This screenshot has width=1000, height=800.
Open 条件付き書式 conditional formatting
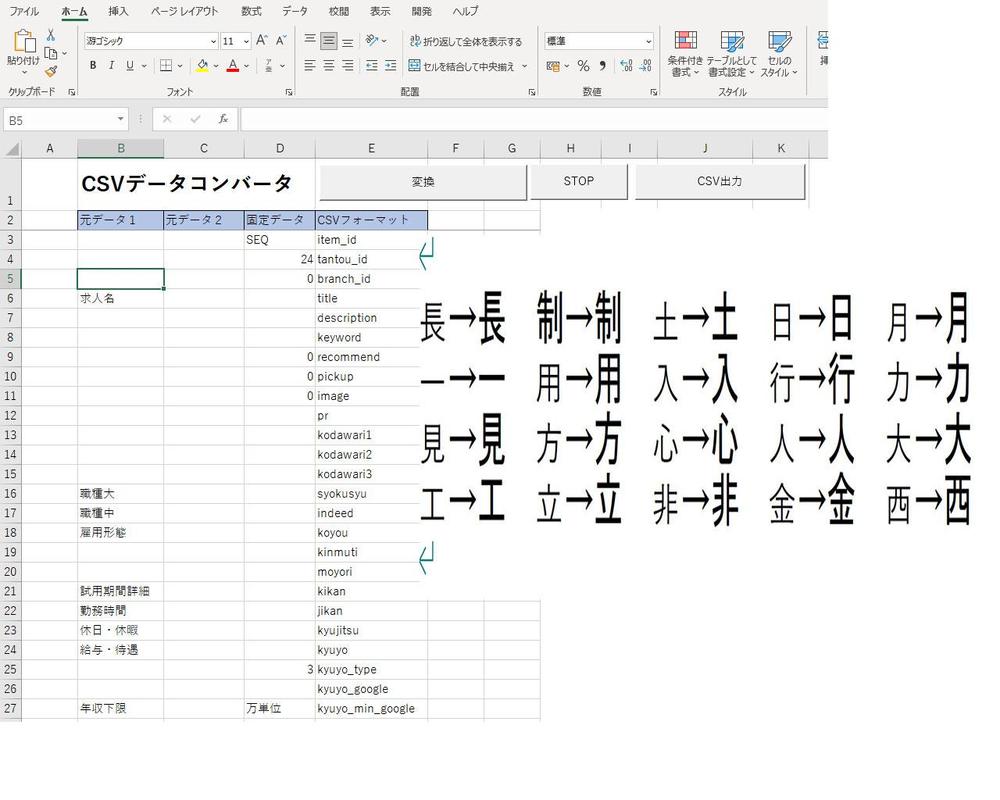click(685, 54)
